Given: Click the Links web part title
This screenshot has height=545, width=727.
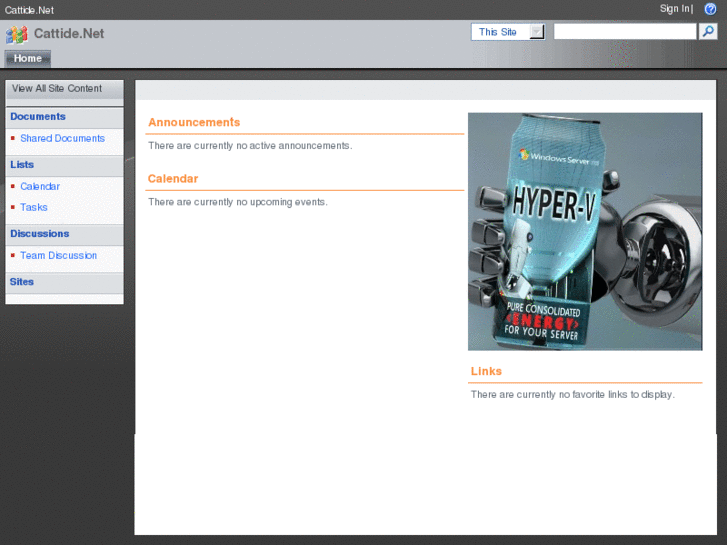Looking at the screenshot, I should 486,372.
